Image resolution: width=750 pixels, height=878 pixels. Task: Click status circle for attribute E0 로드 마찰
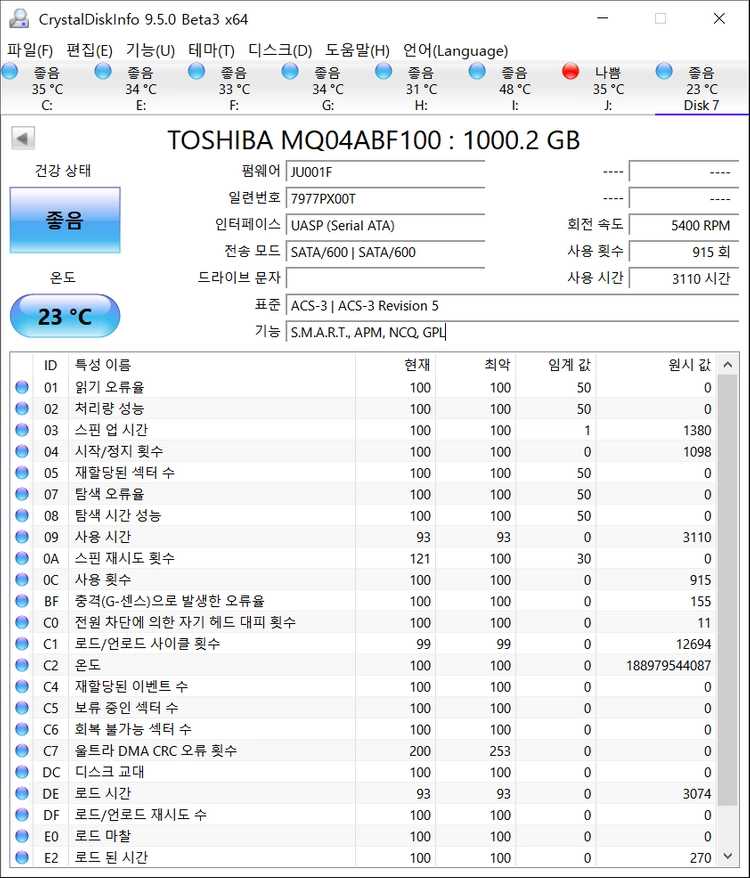click(22, 836)
